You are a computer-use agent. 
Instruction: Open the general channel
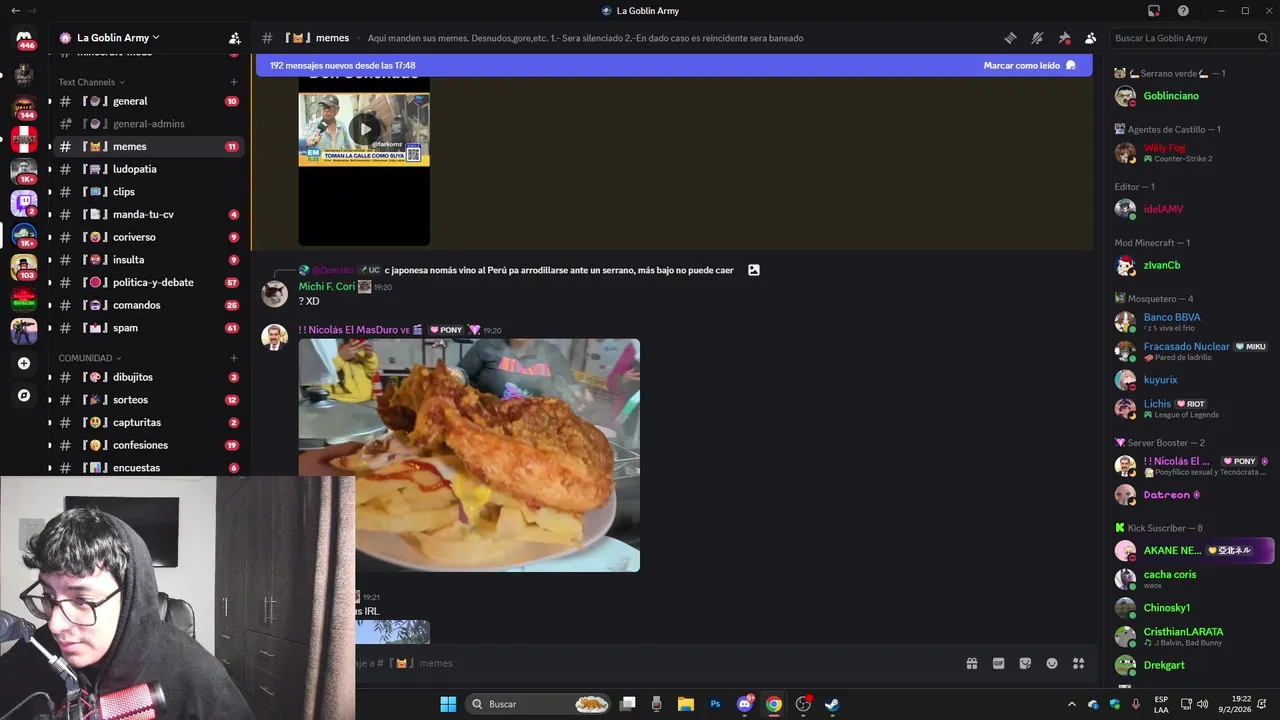[x=148, y=101]
